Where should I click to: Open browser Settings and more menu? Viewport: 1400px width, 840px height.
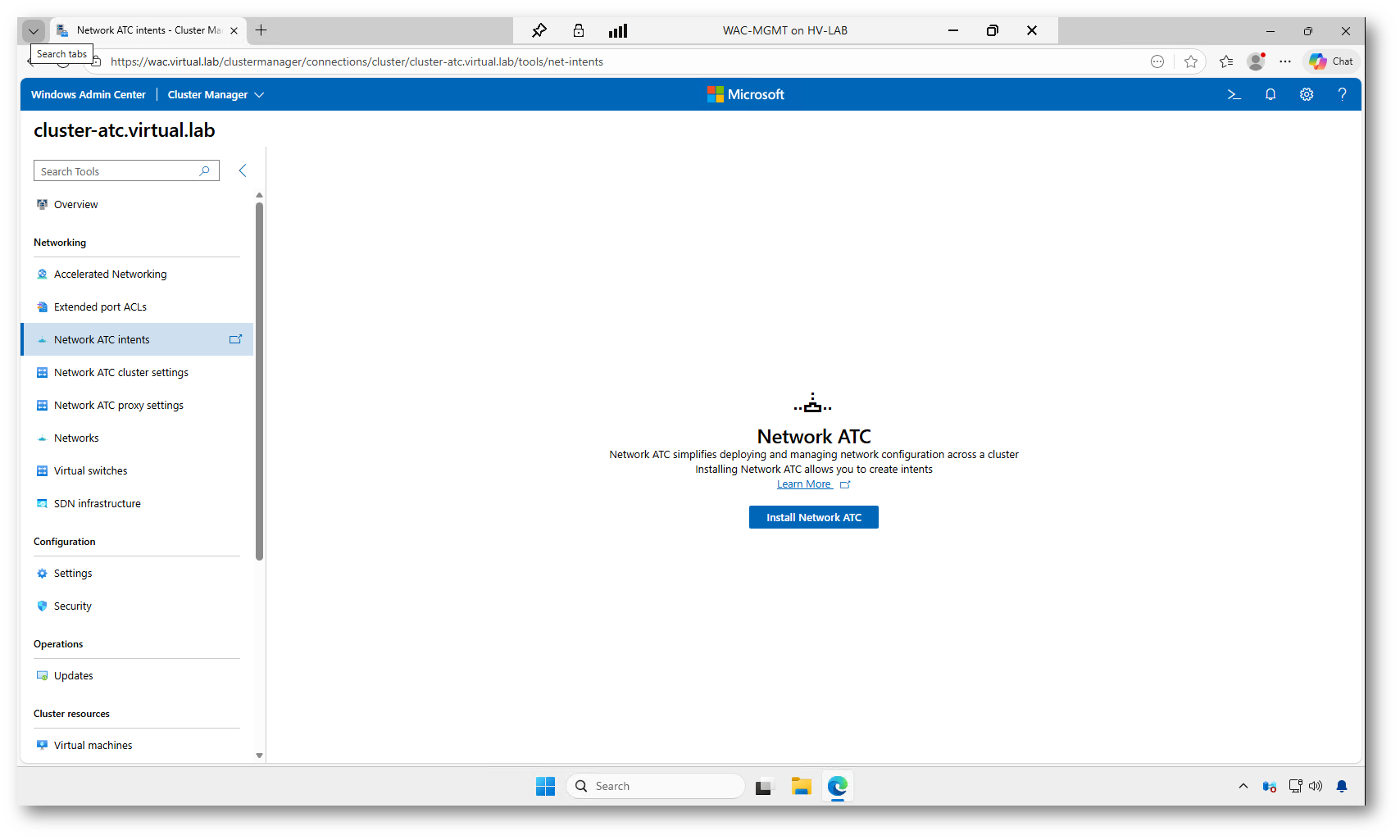tap(1285, 61)
